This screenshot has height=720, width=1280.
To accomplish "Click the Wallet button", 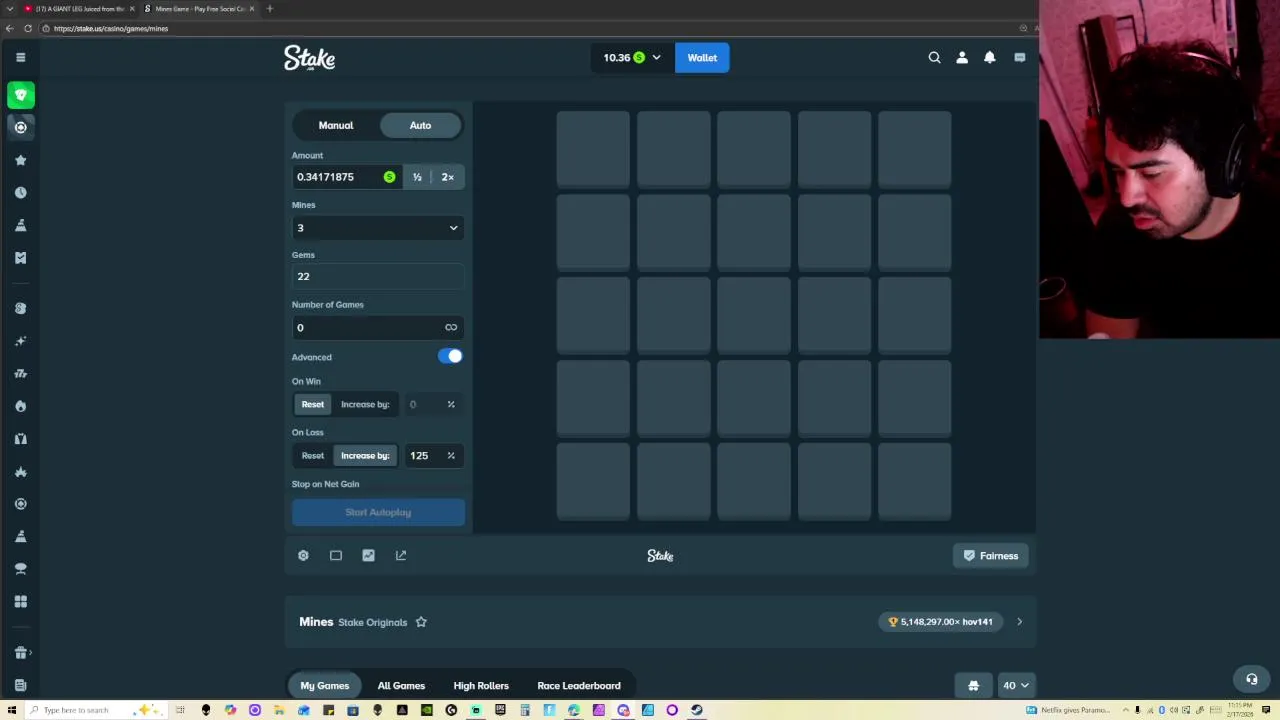I will coord(702,58).
